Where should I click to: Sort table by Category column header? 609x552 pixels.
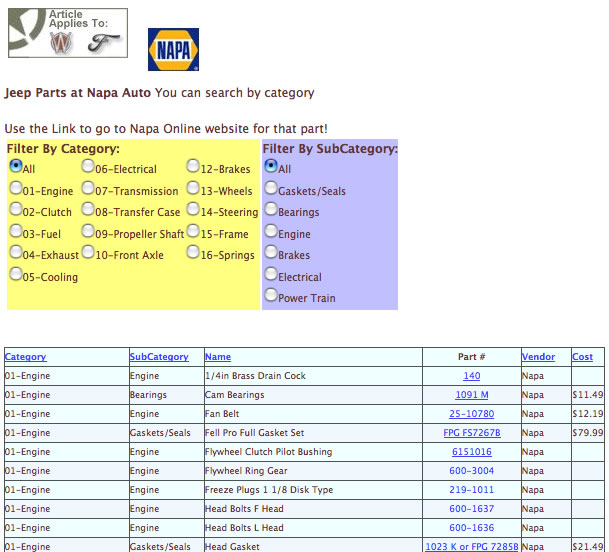[x=25, y=357]
